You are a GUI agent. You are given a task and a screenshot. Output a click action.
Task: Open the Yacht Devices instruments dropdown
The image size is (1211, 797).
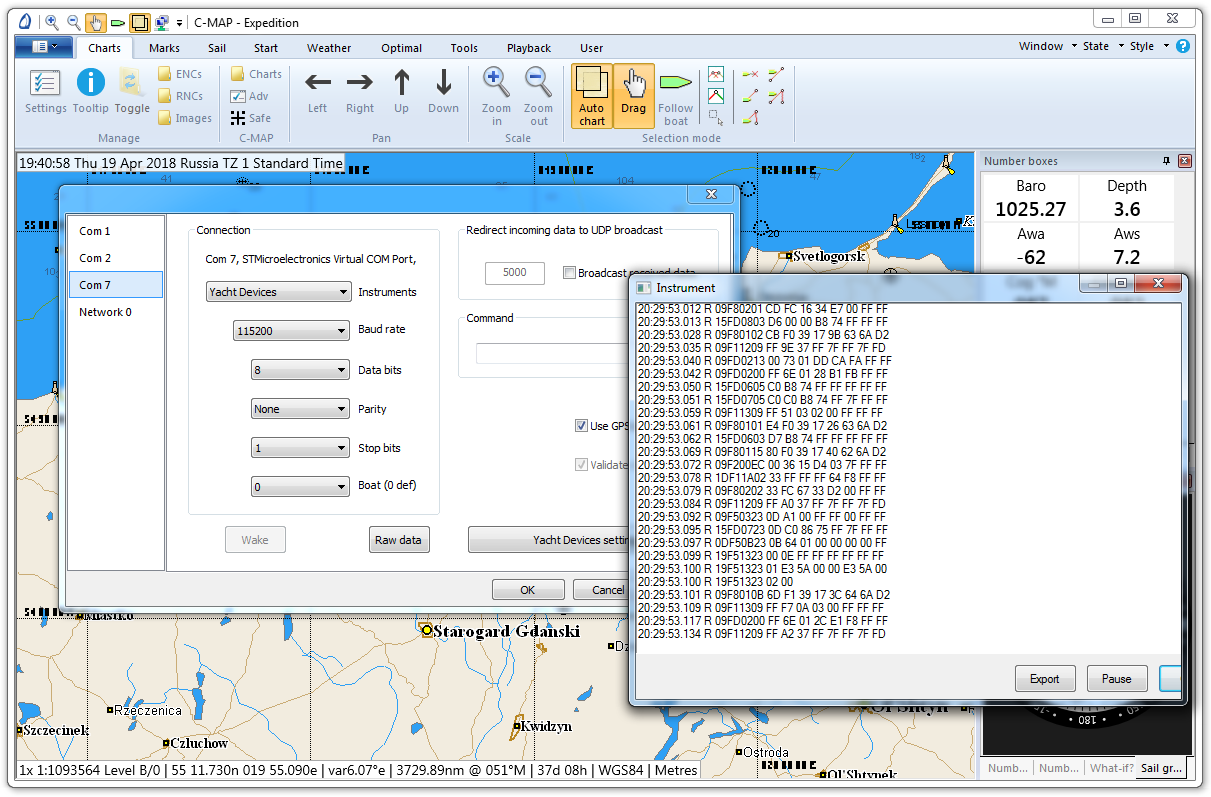point(277,292)
